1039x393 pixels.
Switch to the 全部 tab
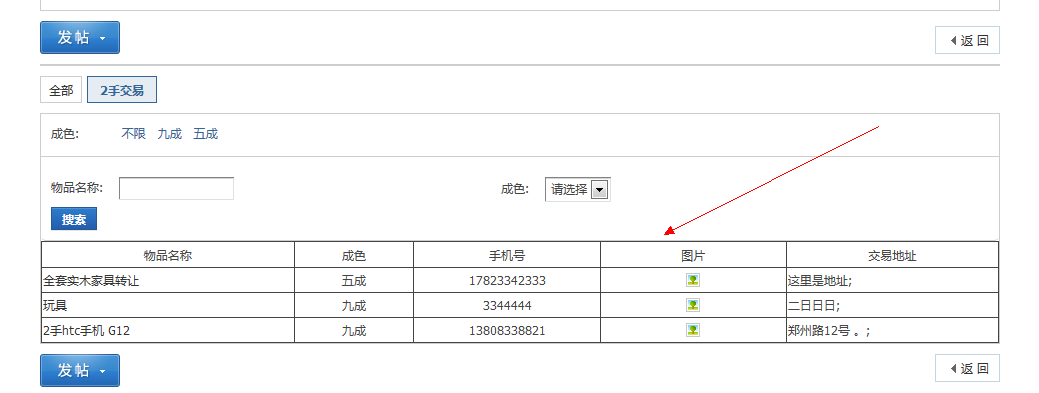pos(61,90)
